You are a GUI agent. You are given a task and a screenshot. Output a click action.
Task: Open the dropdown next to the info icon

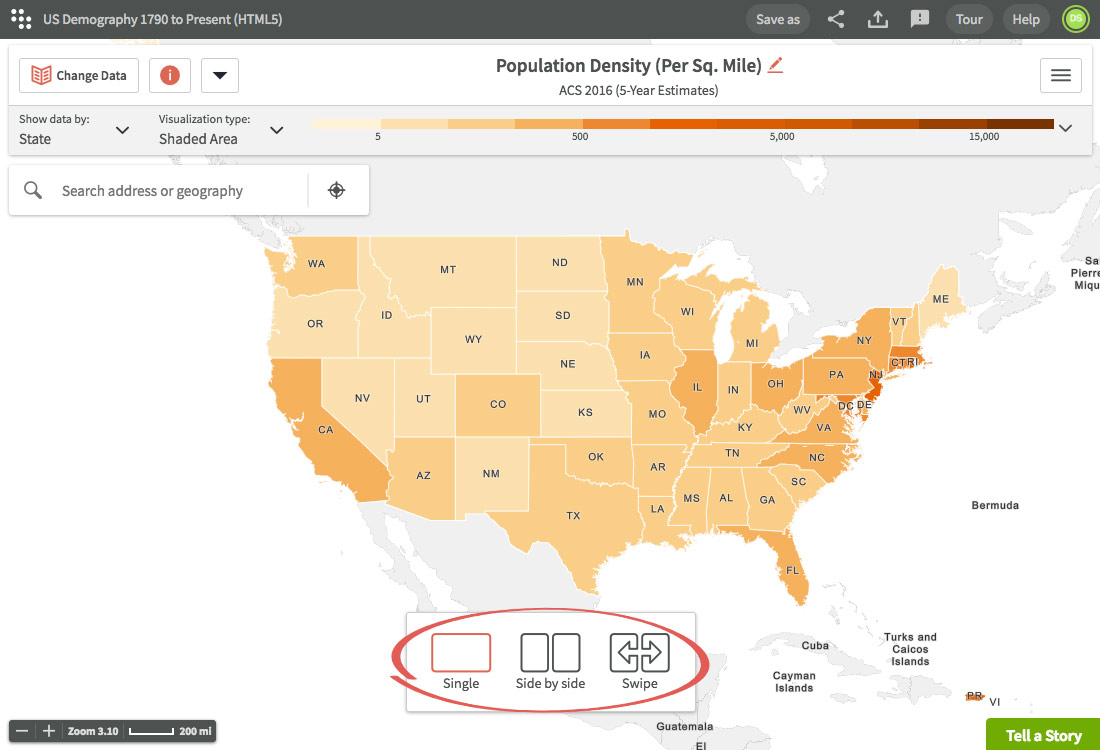(219, 75)
